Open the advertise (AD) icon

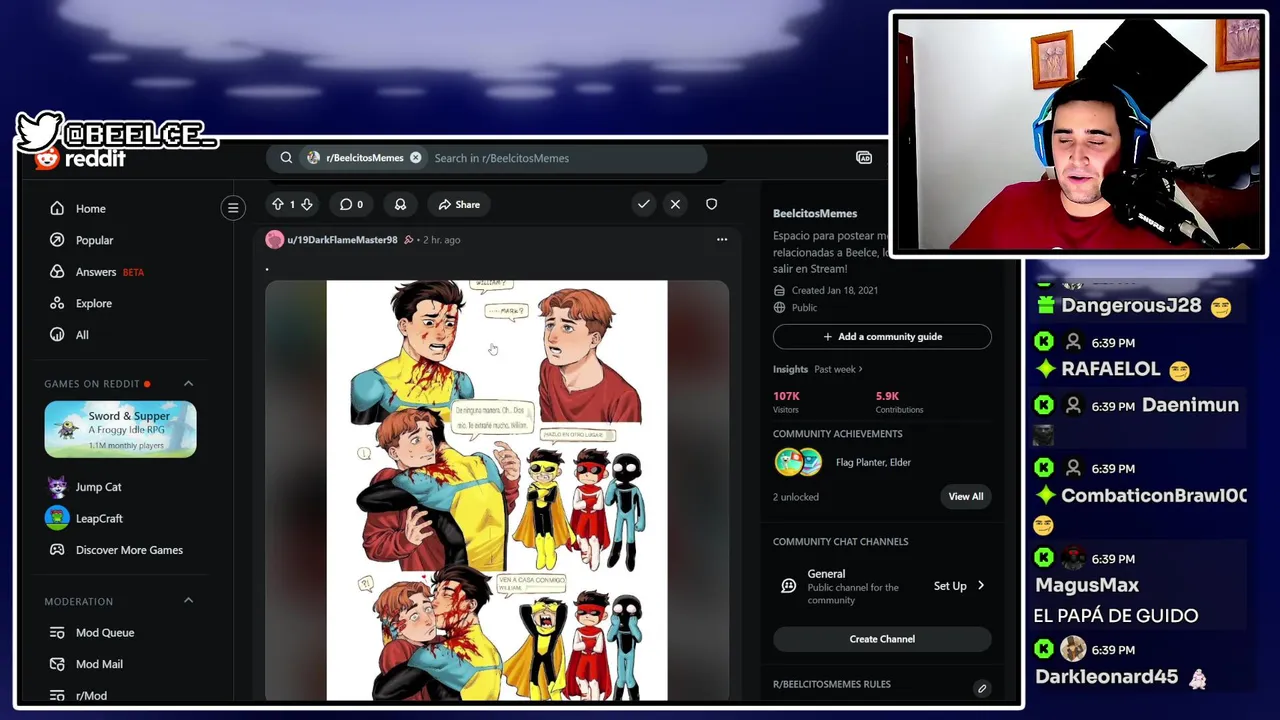pos(864,158)
